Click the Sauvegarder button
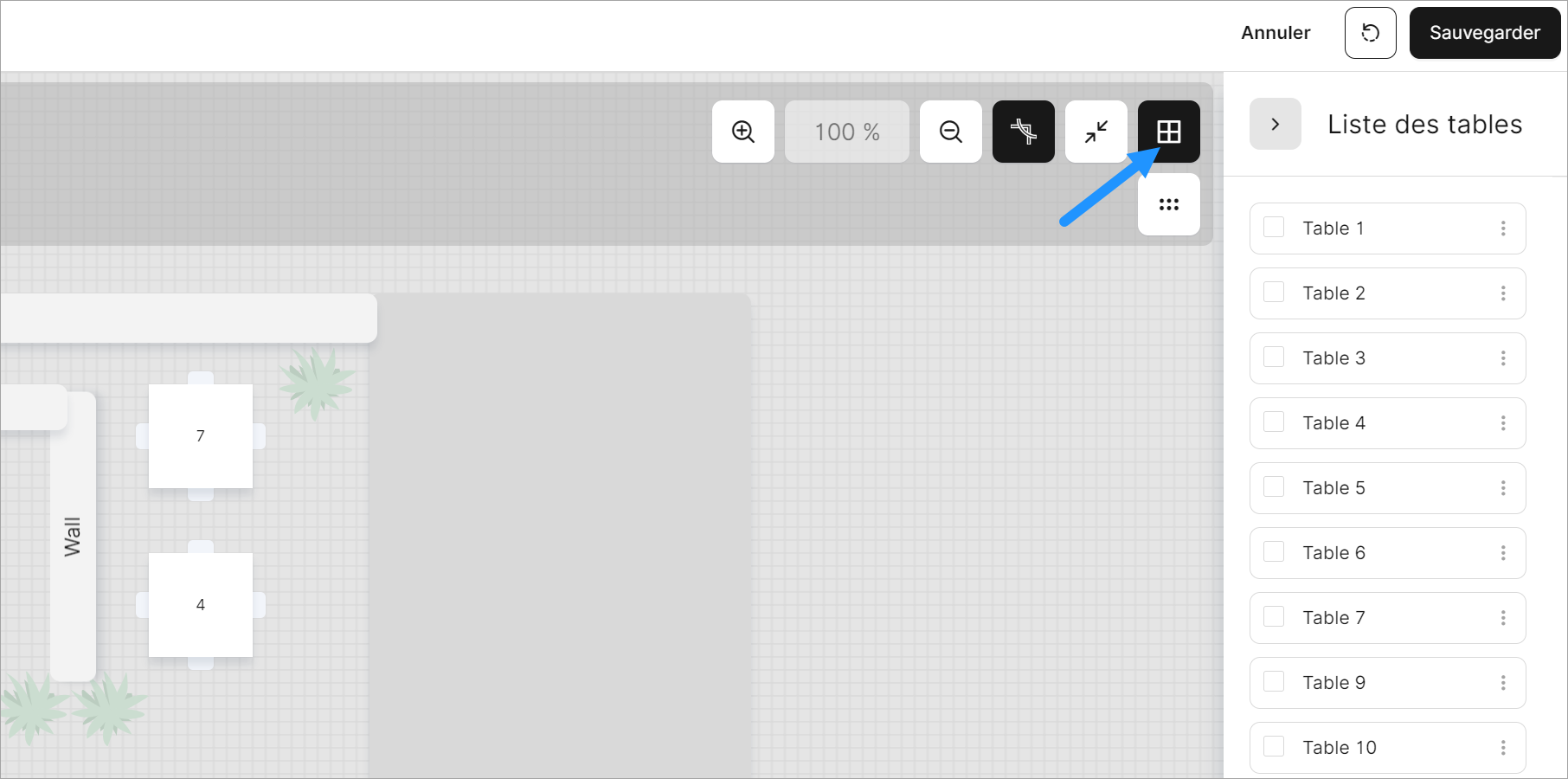 [1485, 33]
